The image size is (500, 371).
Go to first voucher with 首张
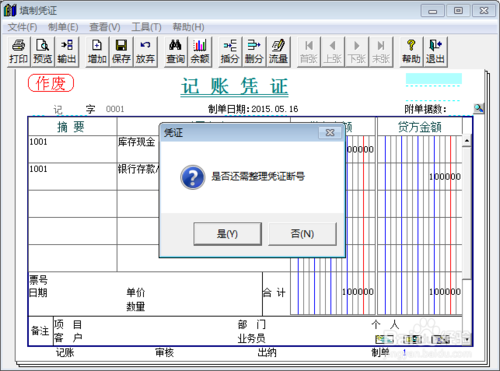pyautogui.click(x=309, y=52)
